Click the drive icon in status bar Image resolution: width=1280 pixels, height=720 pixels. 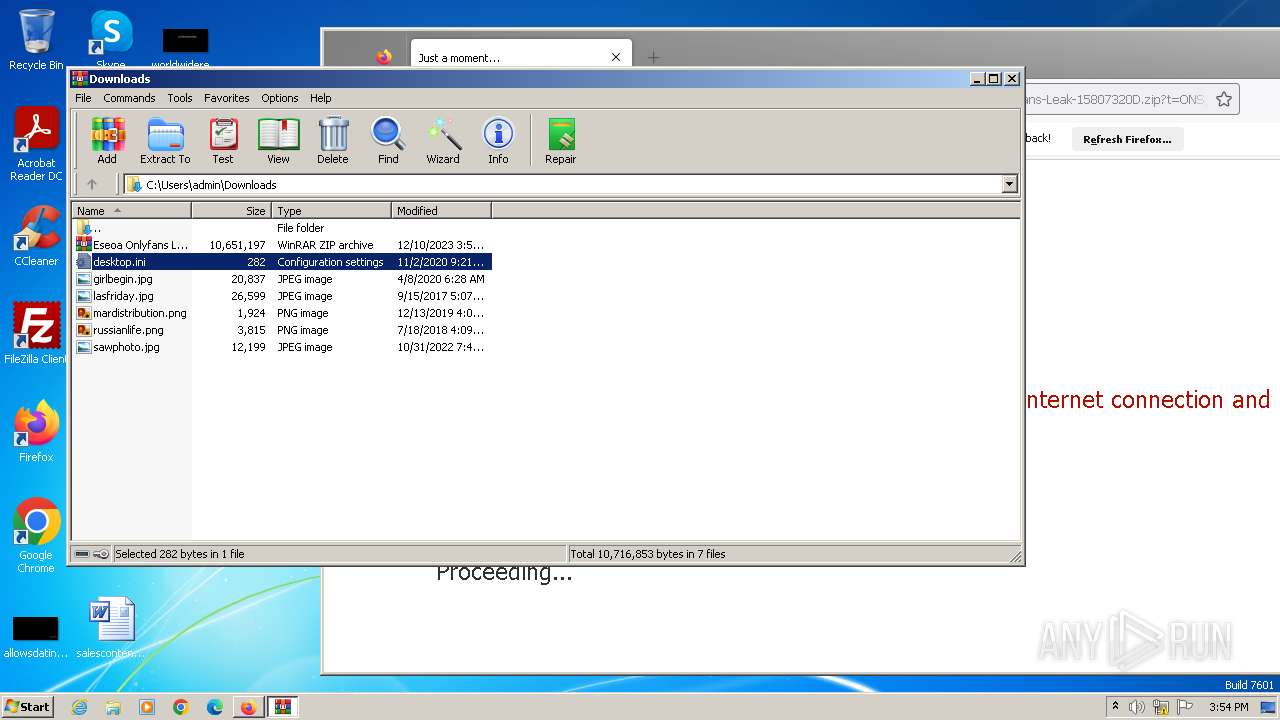pyautogui.click(x=82, y=554)
